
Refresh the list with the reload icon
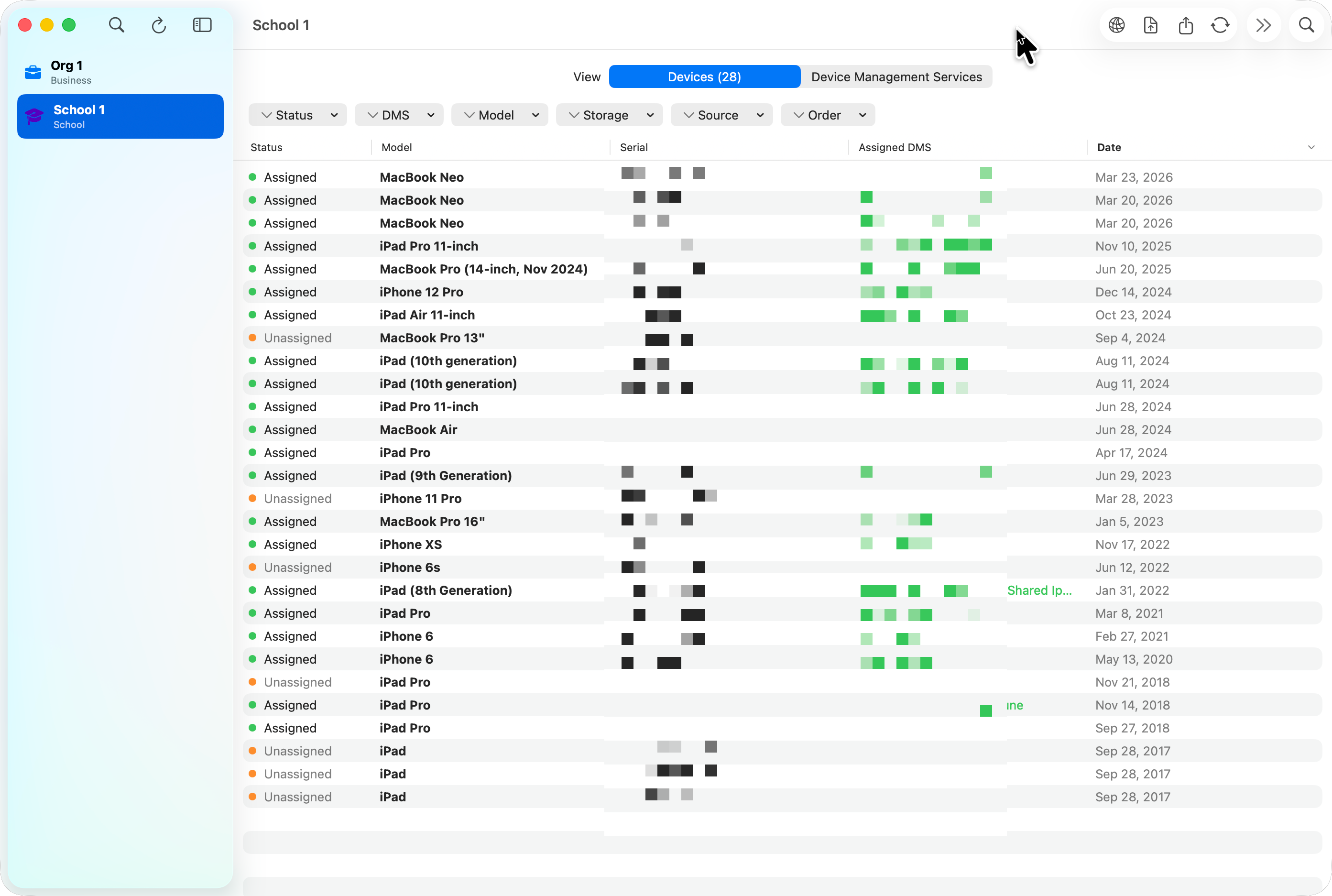click(159, 25)
